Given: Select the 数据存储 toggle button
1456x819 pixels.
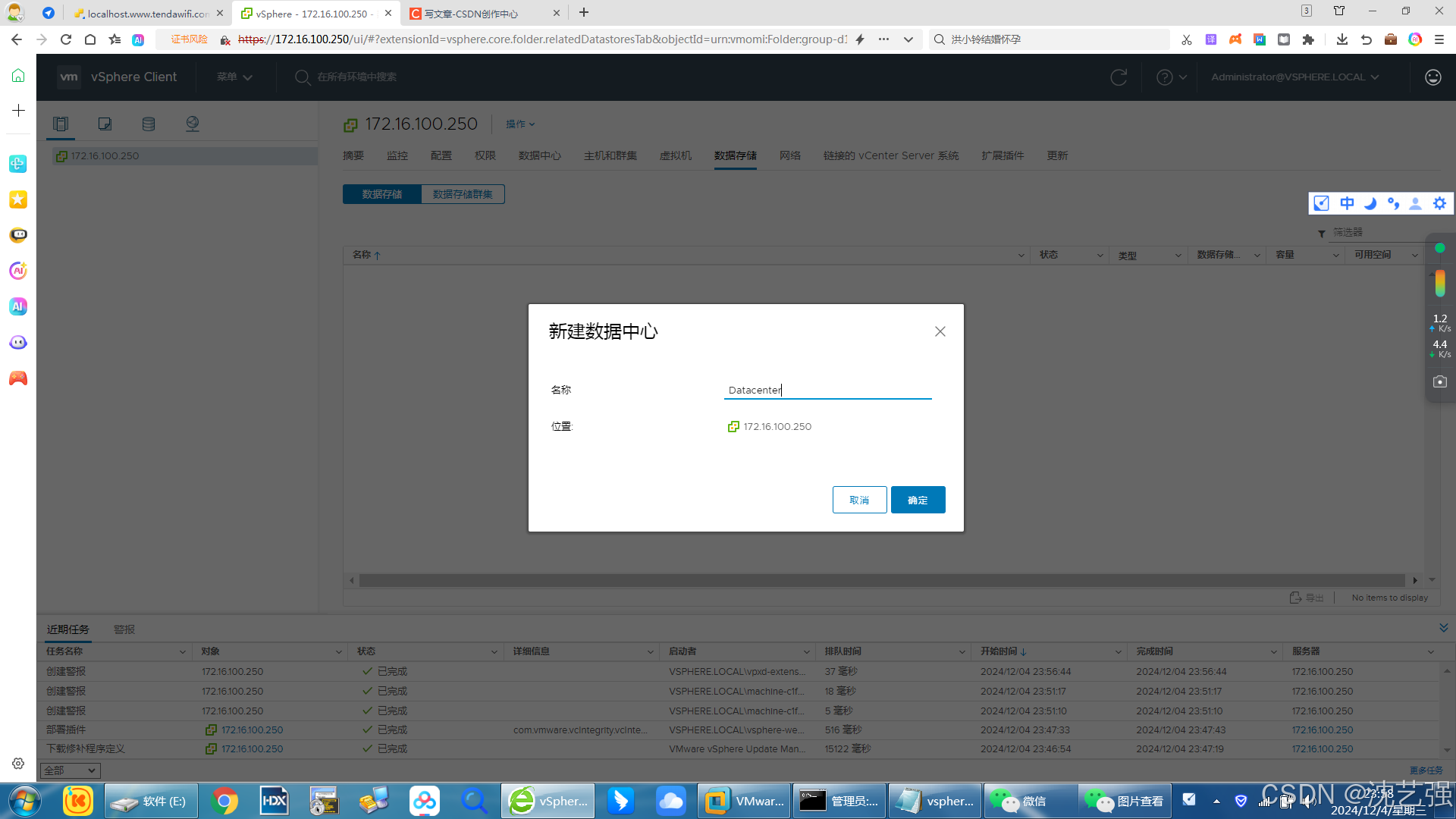Looking at the screenshot, I should tap(382, 194).
